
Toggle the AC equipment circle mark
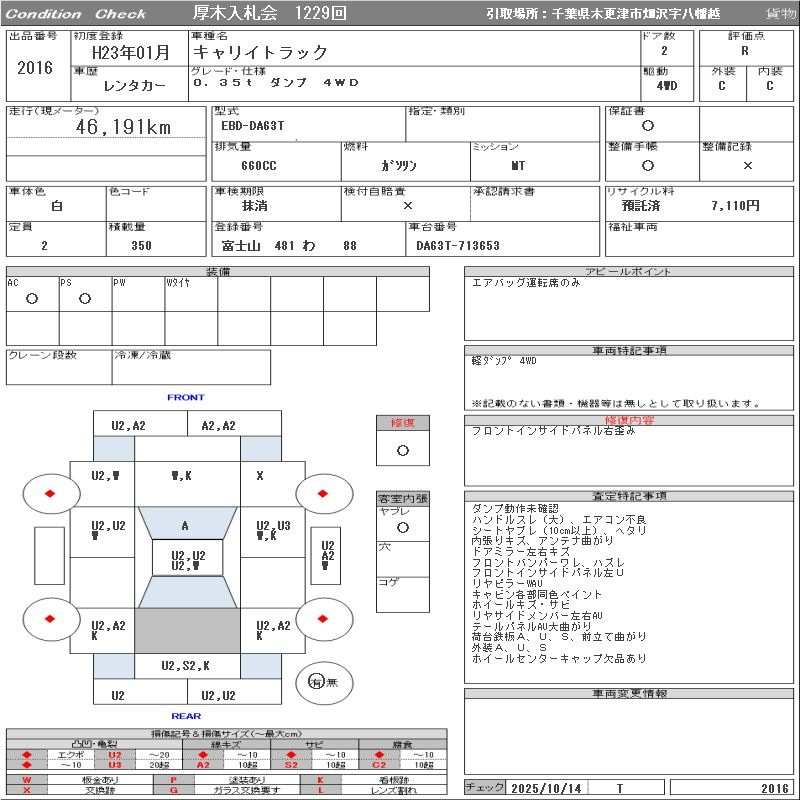click(32, 298)
